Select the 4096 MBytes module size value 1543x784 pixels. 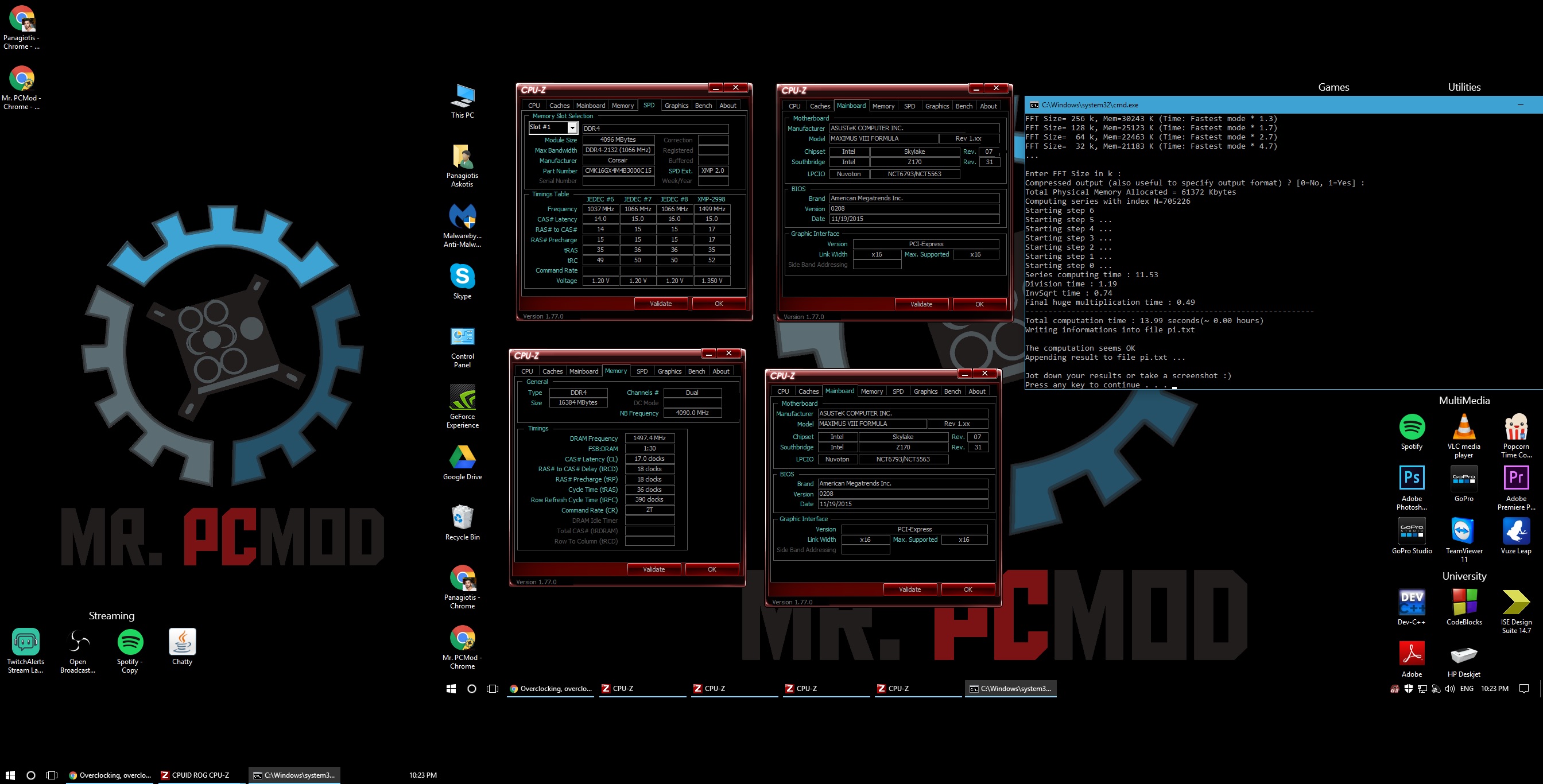tap(618, 139)
